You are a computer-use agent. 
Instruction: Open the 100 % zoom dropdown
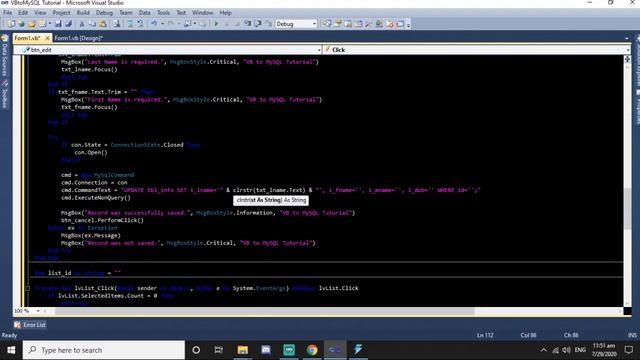tap(38, 311)
